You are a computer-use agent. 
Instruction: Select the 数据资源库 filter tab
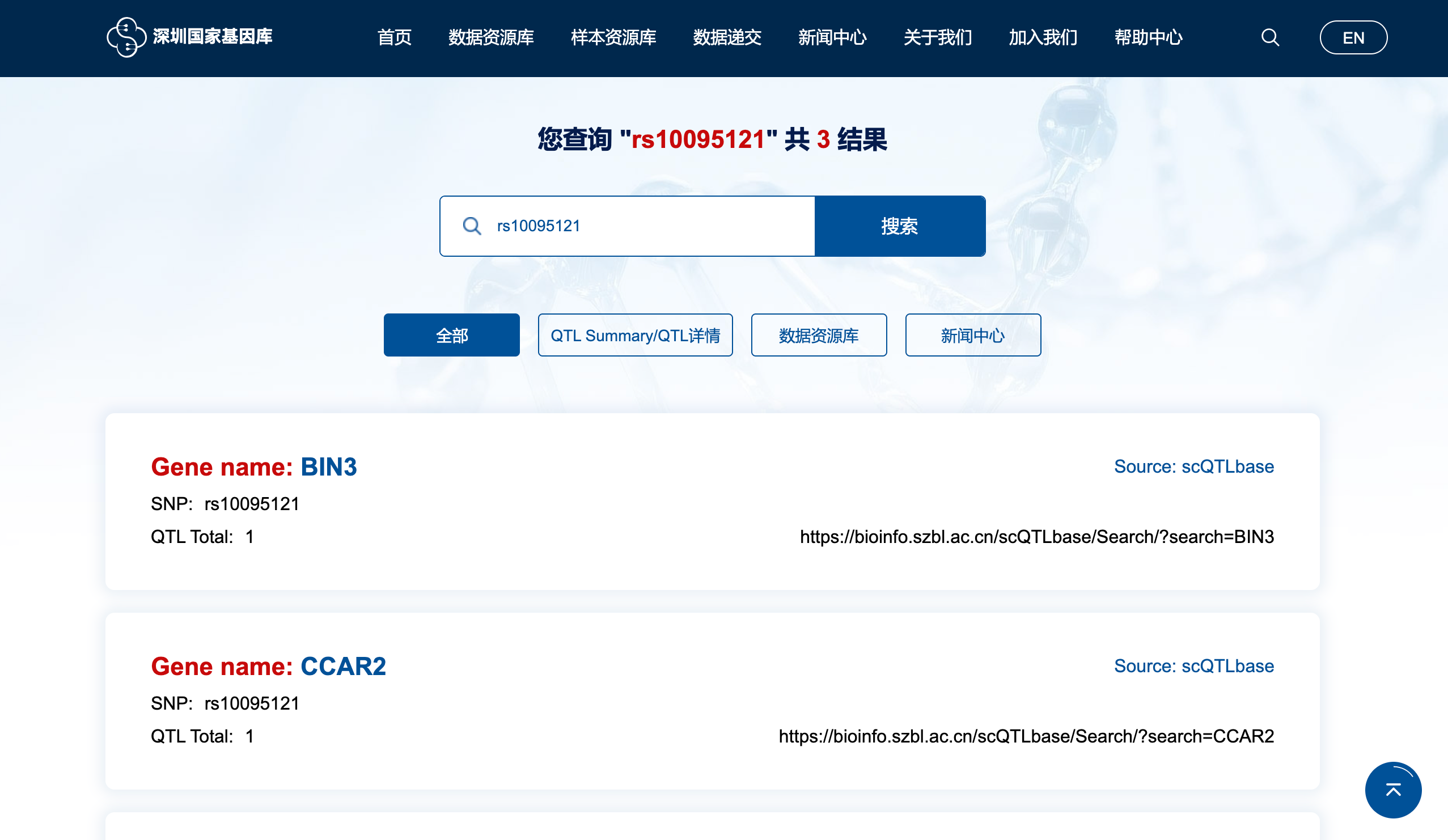[818, 335]
